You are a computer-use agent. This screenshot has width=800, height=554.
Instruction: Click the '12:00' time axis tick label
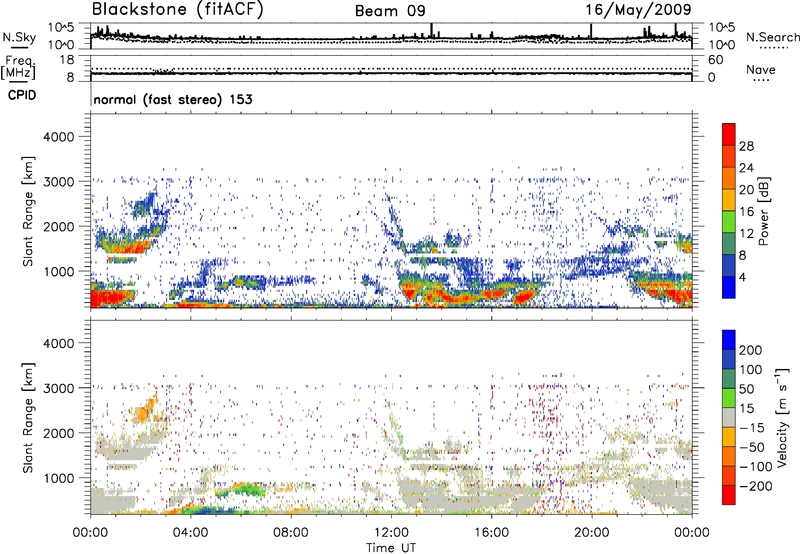click(391, 533)
